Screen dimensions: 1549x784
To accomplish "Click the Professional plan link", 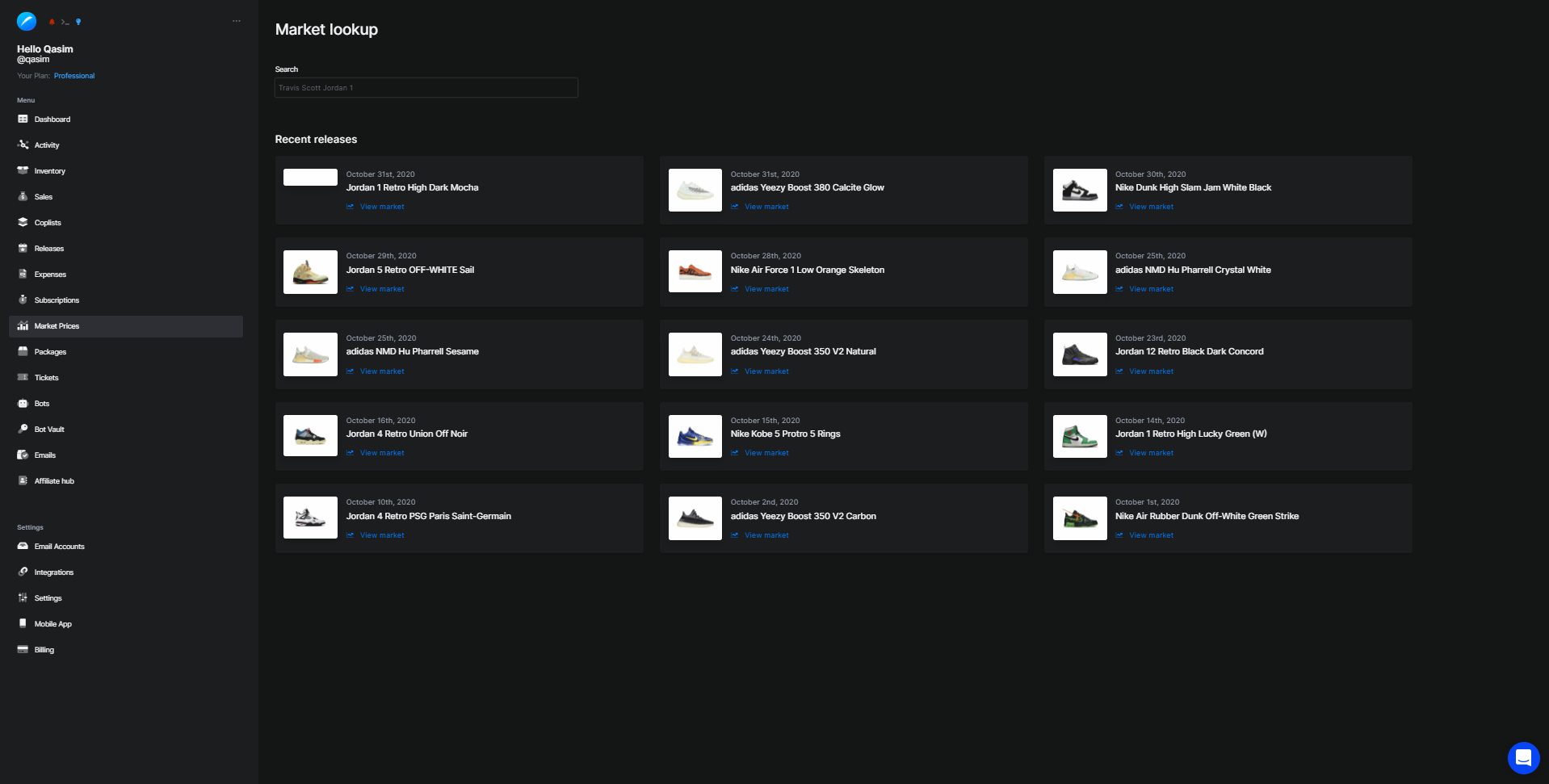I will coord(74,76).
